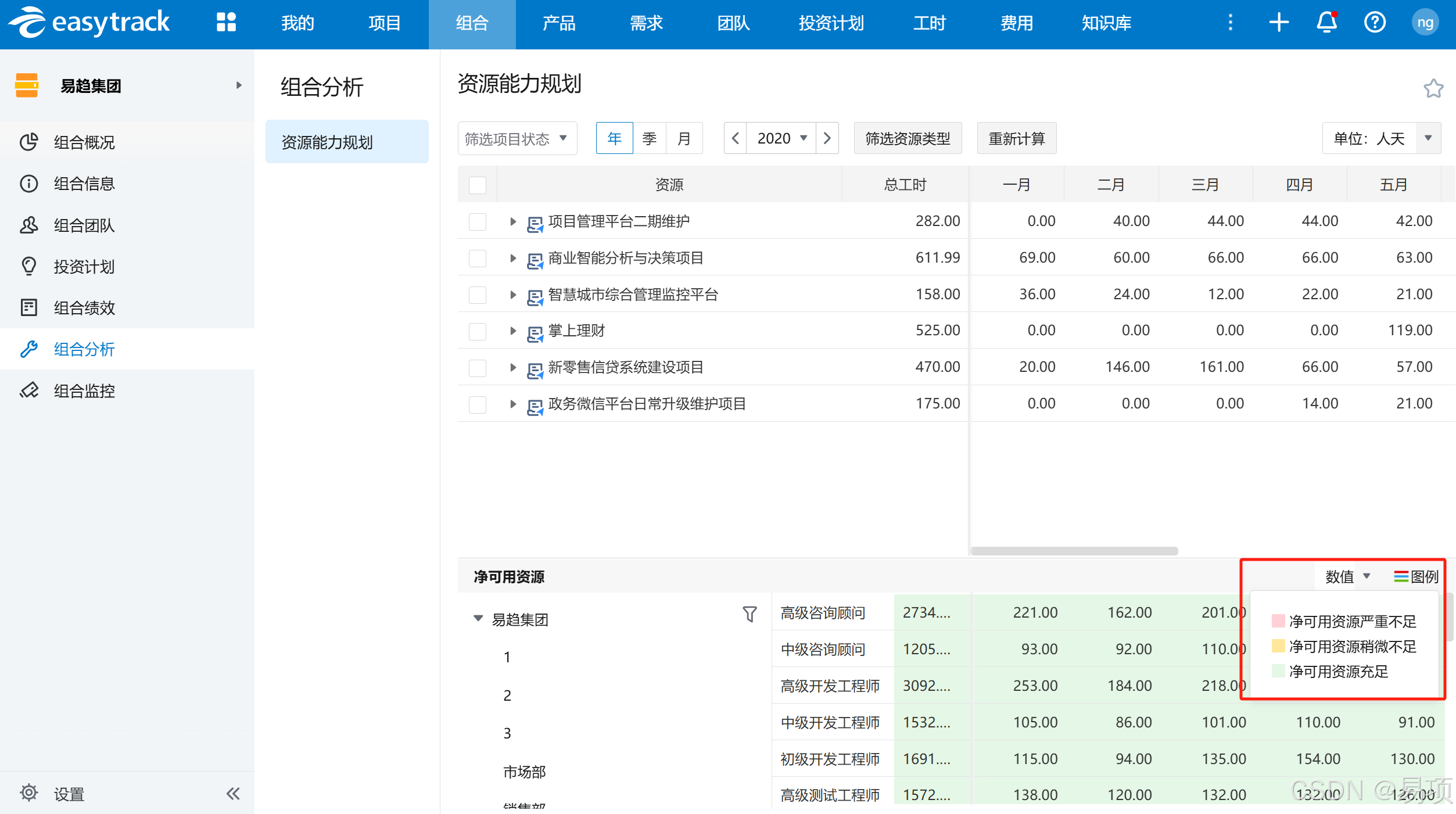Check the 项目管理平台二期维护 row checkbox
The image size is (1456, 814).
pos(478,221)
